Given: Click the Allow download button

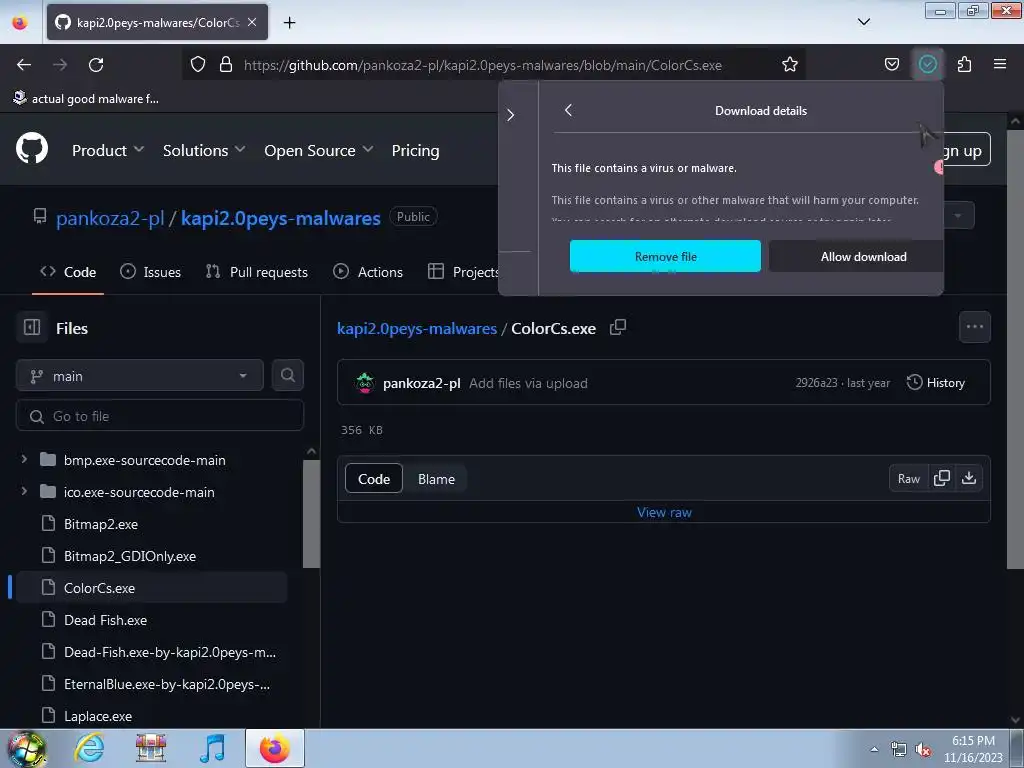Looking at the screenshot, I should (x=856, y=256).
